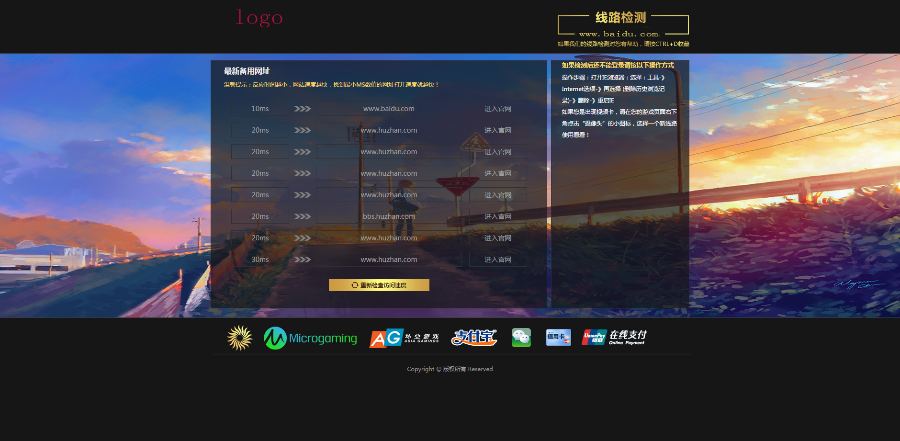The width and height of the screenshot is (900, 441).
Task: Click 进入官网 in the 30ms row
Action: pyautogui.click(x=498, y=260)
